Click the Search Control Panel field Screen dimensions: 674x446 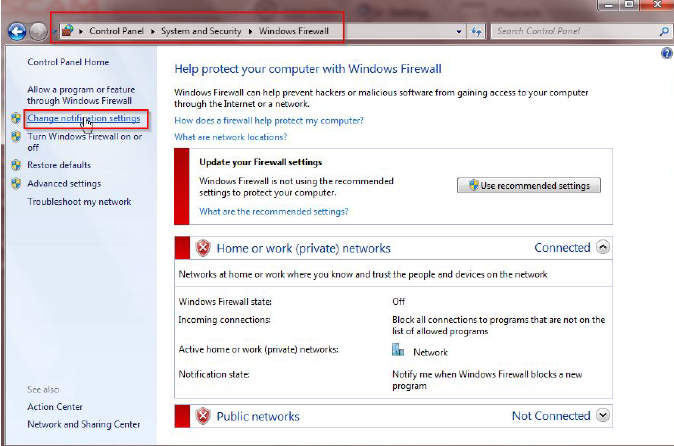pyautogui.click(x=575, y=31)
